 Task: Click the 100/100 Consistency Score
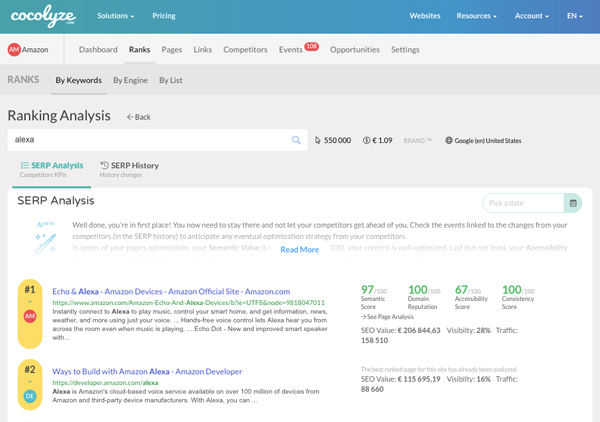pos(518,297)
